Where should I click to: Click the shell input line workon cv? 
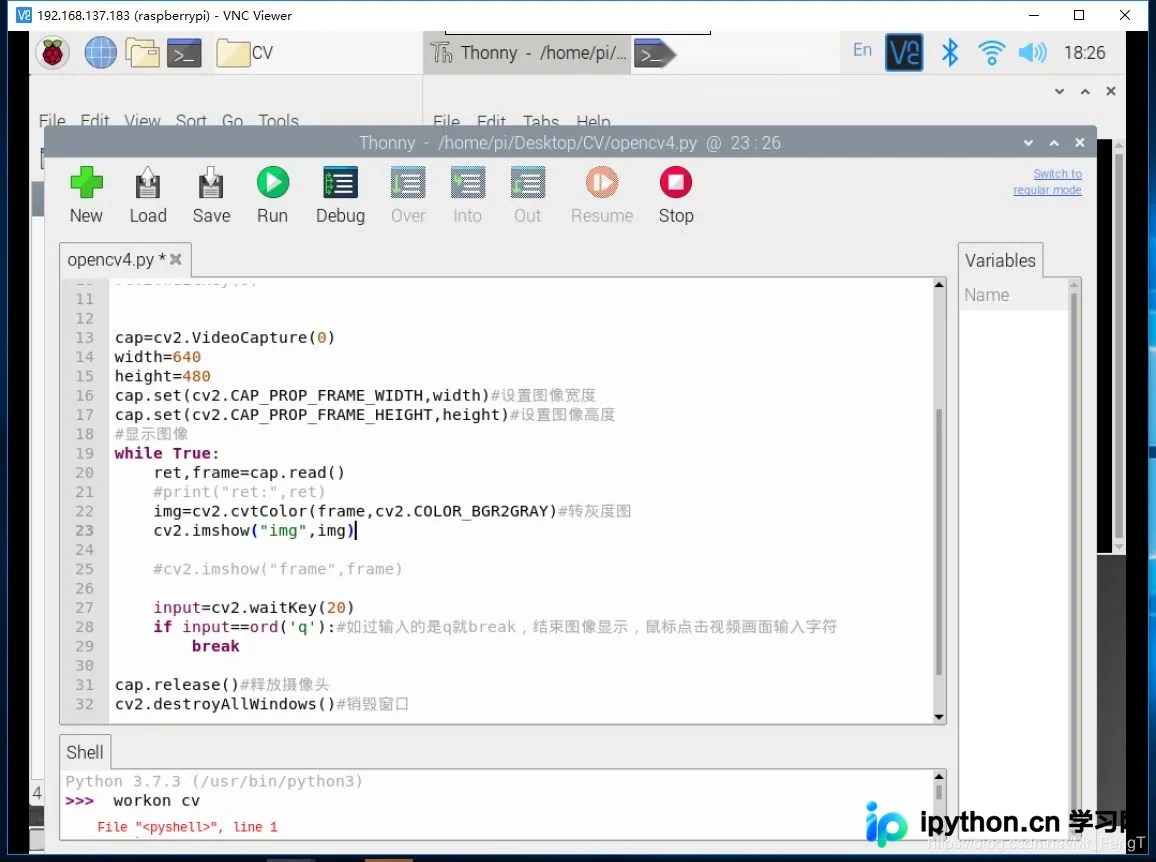[x=156, y=801]
